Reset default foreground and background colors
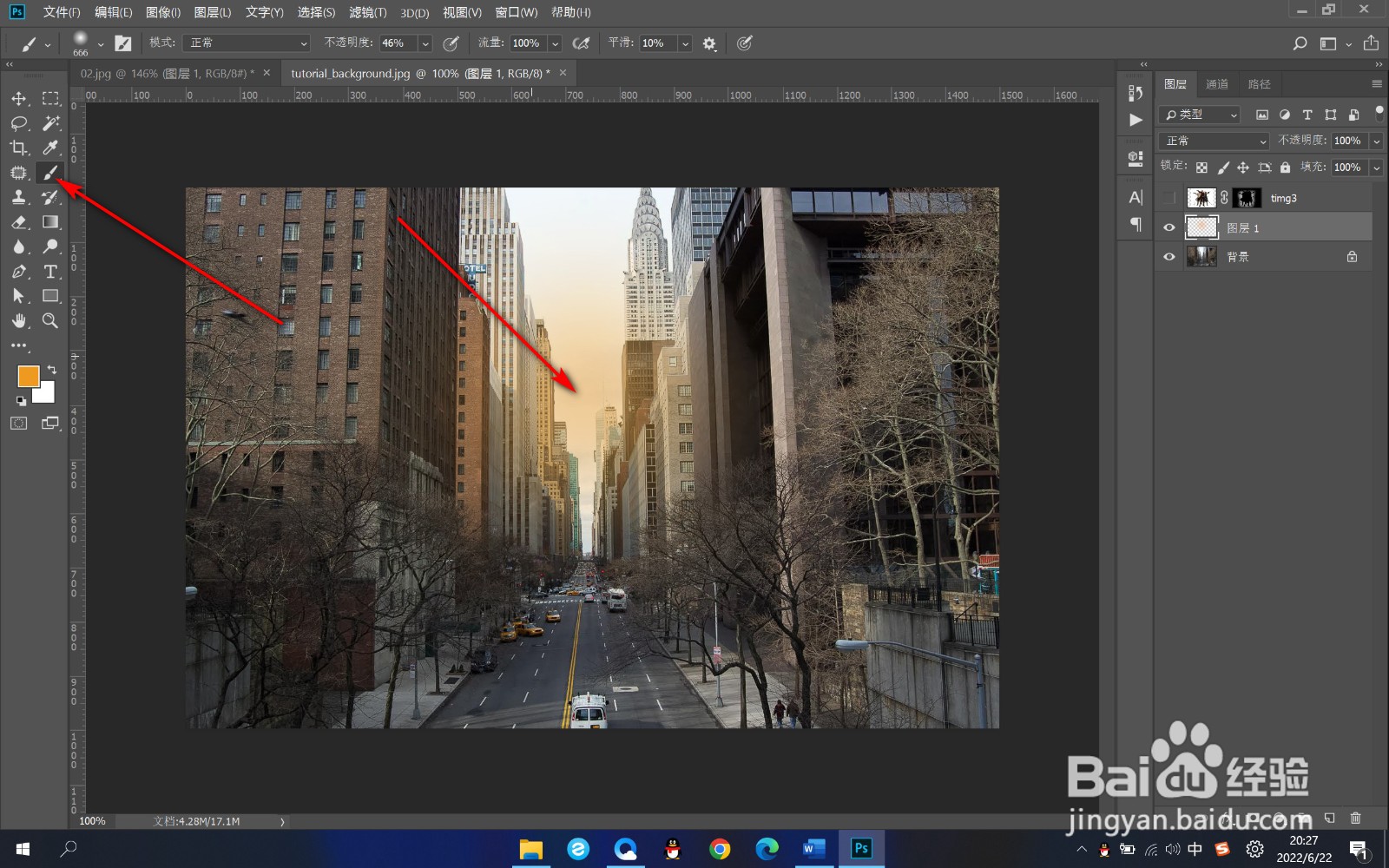 click(21, 401)
